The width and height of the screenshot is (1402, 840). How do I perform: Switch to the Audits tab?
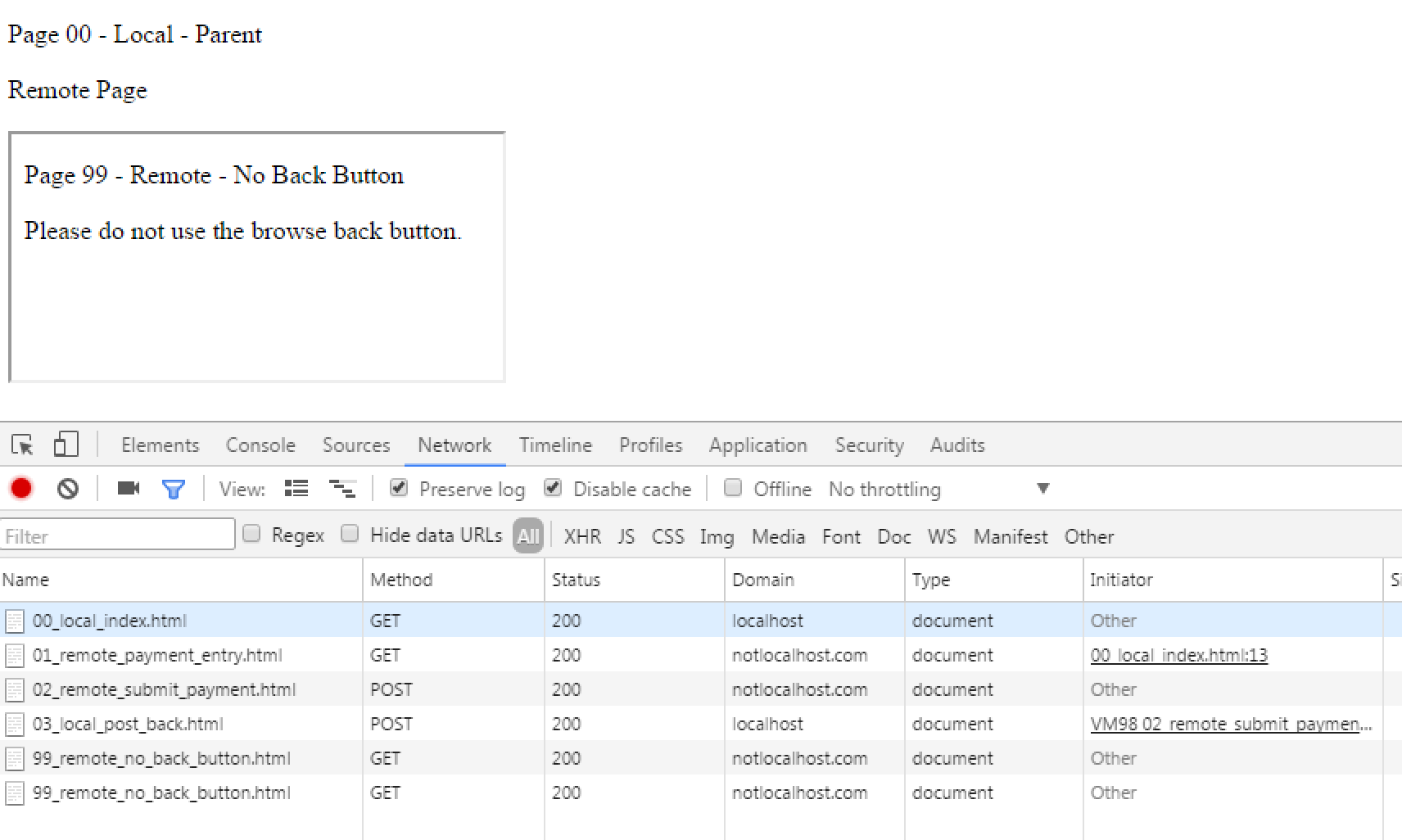pos(957,445)
